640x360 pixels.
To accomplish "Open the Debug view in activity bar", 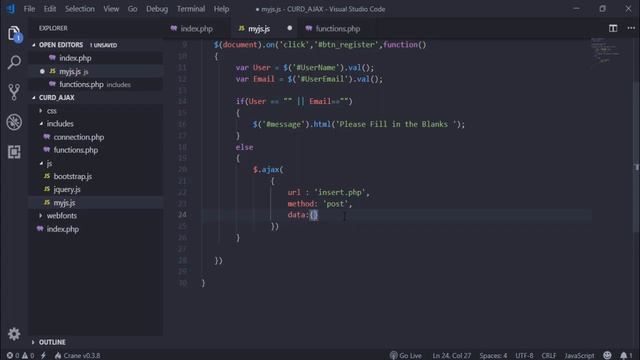I will (x=14, y=122).
